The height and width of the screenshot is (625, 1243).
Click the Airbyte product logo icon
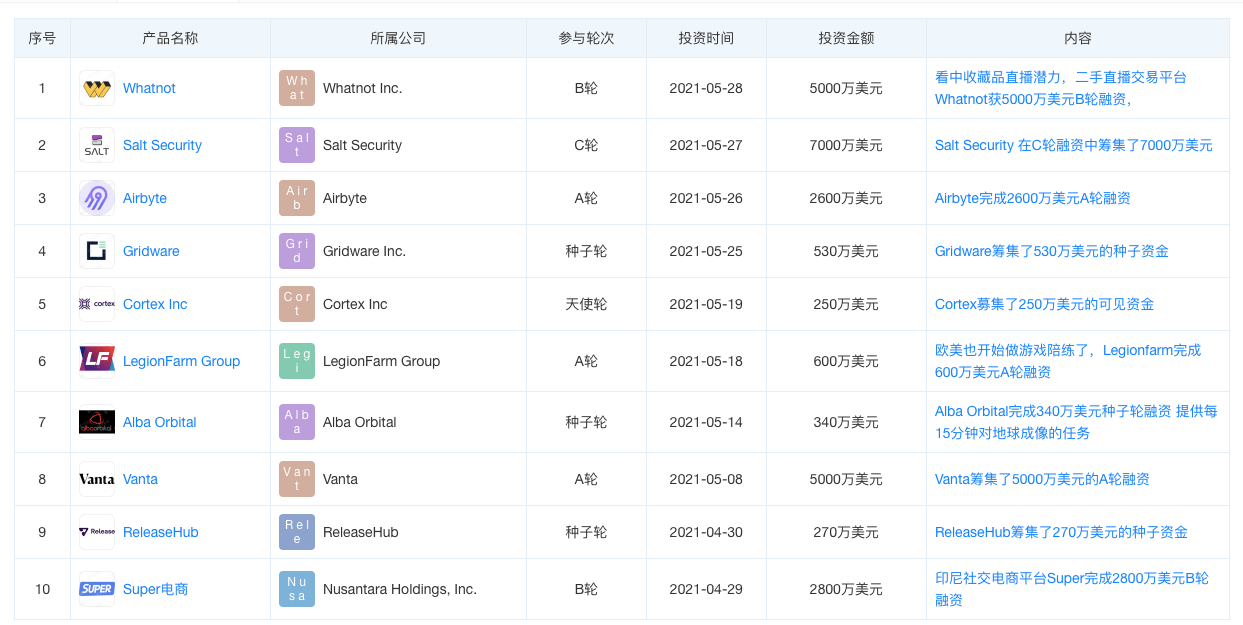click(97, 198)
